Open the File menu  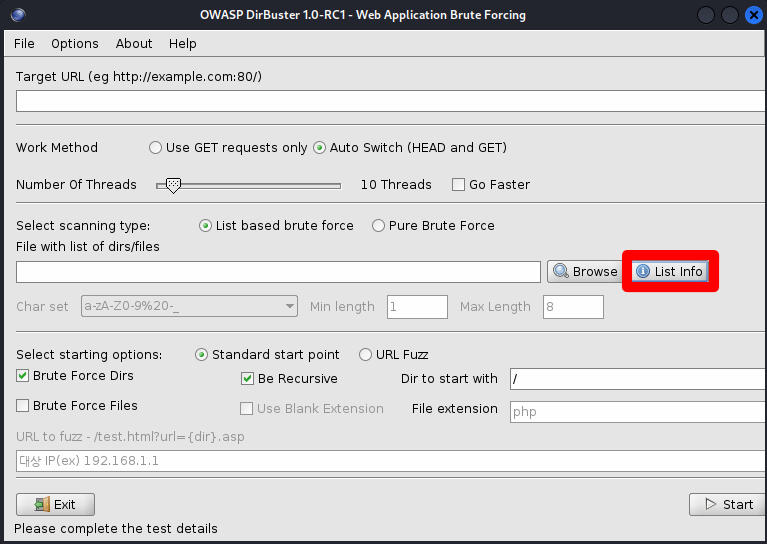point(24,44)
